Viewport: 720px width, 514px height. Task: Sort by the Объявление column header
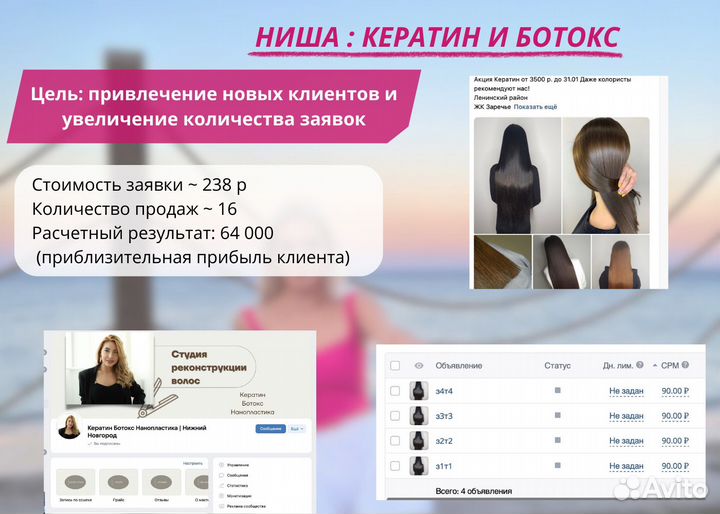[459, 366]
